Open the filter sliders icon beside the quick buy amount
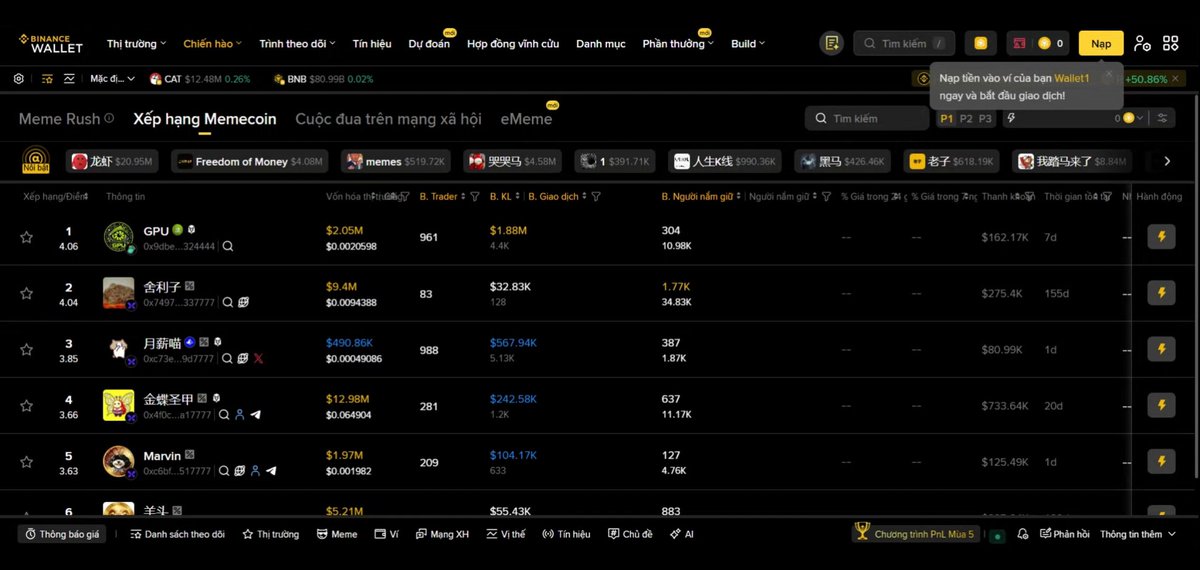1200x570 pixels. click(1162, 118)
